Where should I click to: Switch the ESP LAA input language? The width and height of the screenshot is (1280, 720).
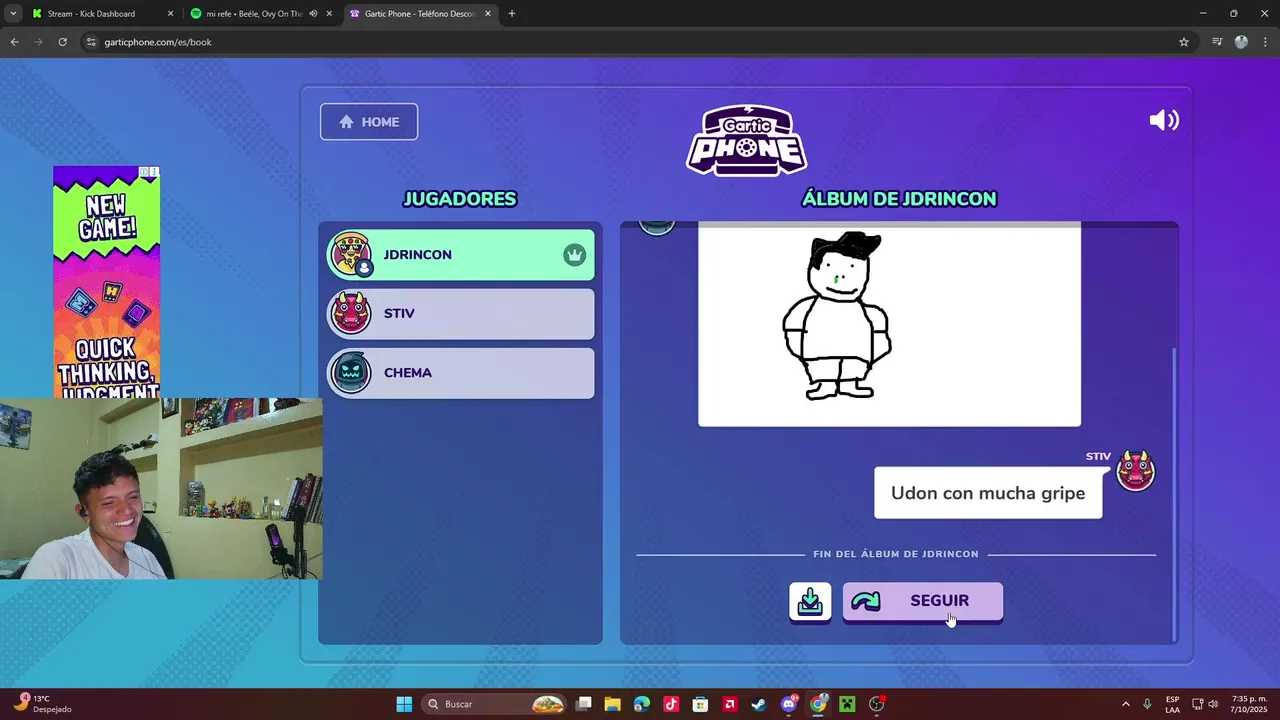click(x=1172, y=704)
